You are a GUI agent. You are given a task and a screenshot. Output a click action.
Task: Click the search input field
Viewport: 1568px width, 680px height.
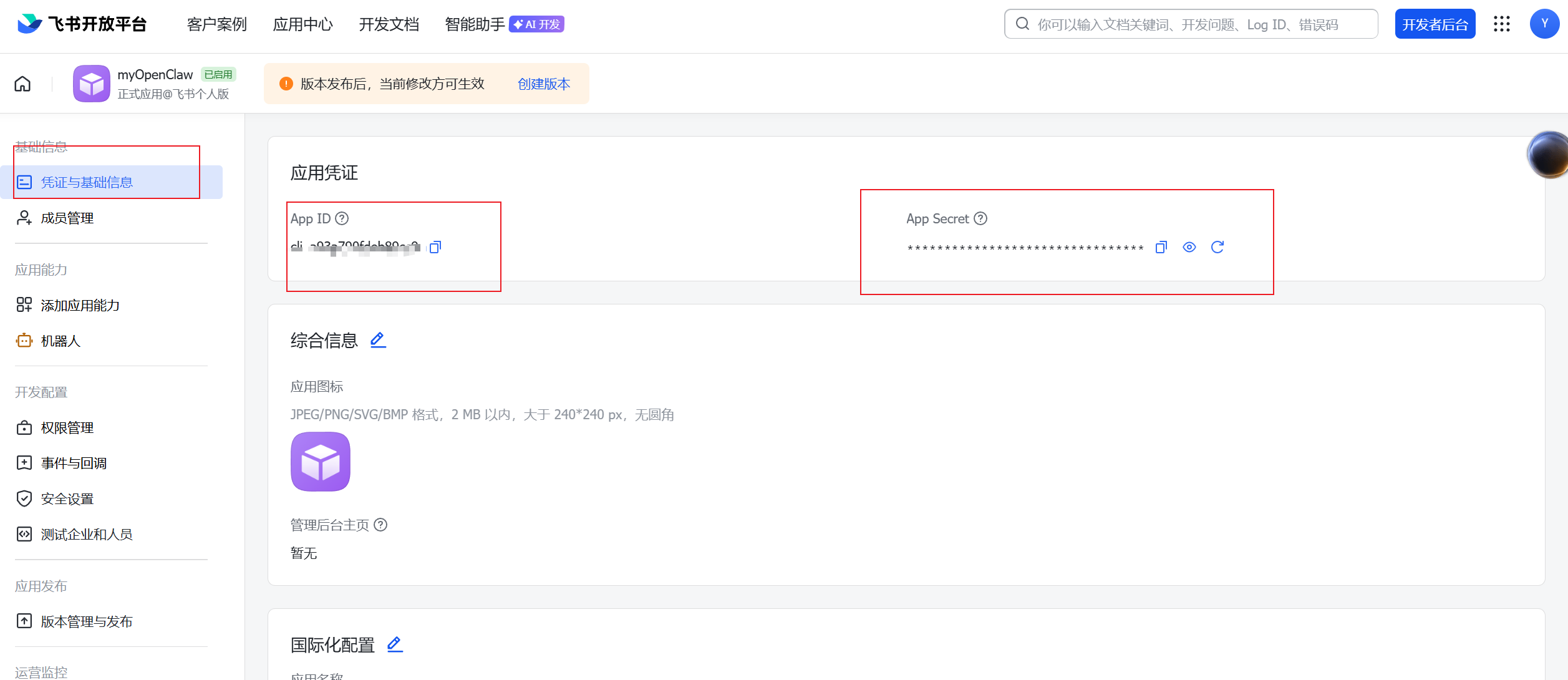coord(1185,24)
